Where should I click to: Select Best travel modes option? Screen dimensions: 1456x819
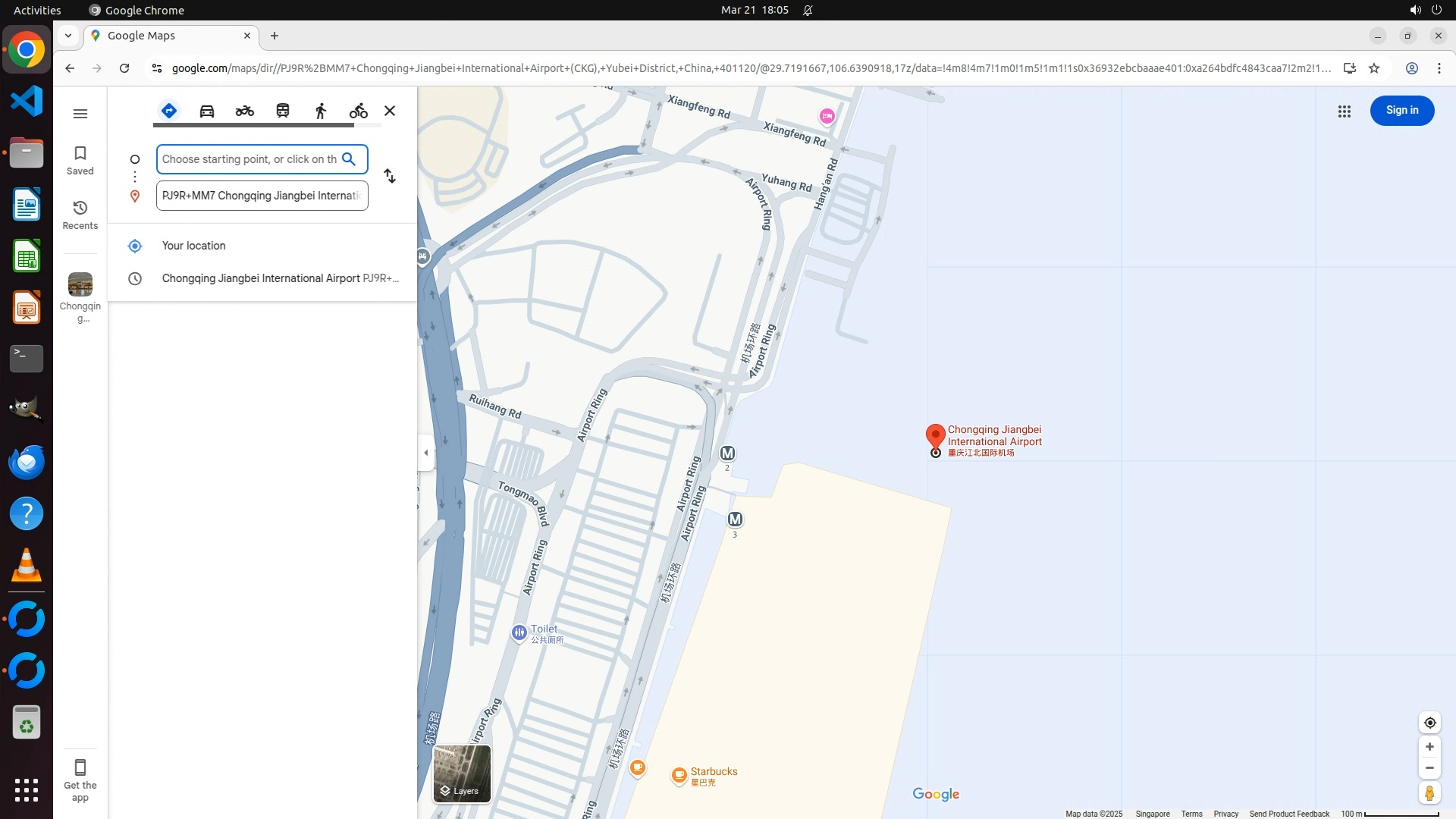pos(169,111)
